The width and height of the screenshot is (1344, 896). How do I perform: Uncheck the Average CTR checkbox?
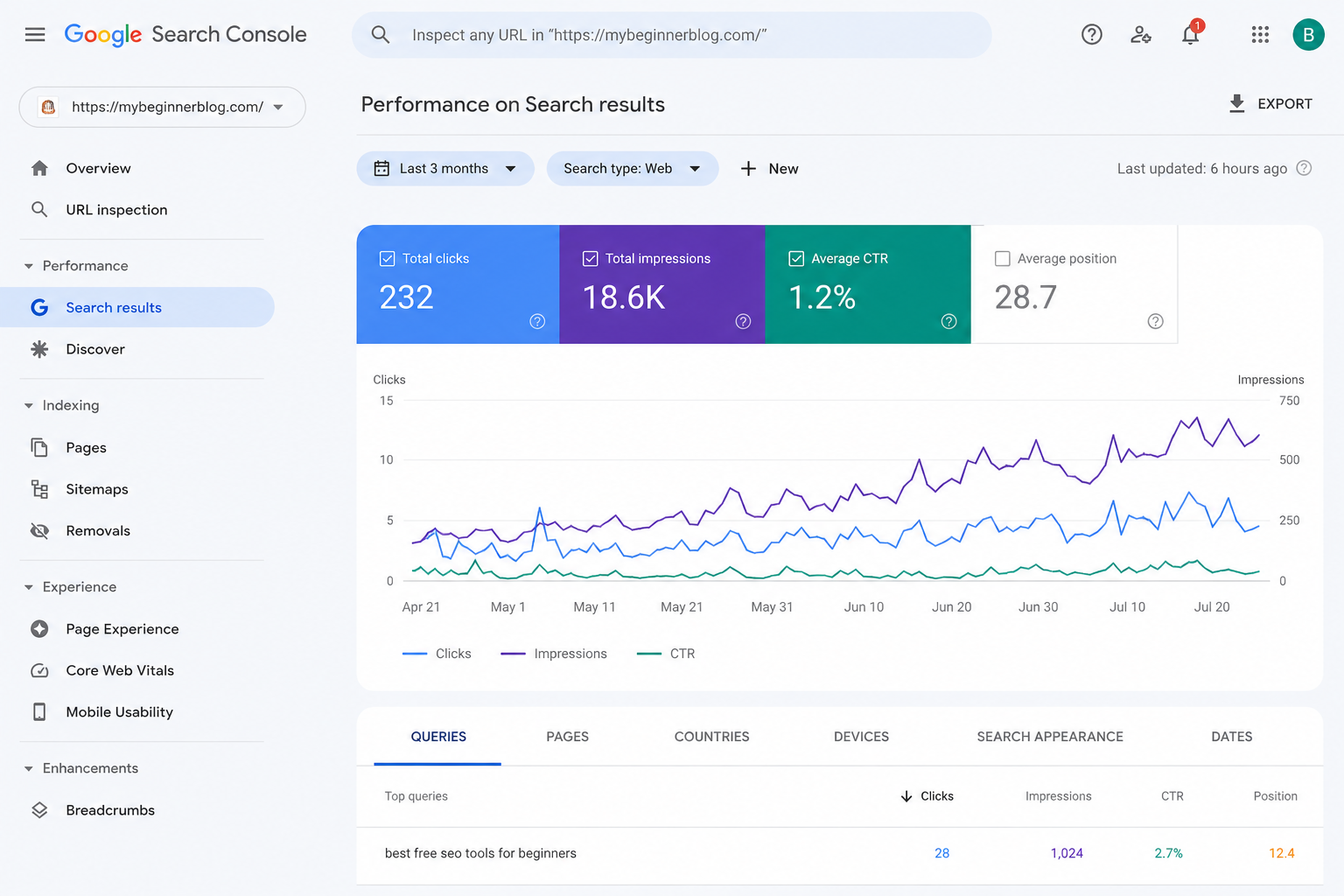[x=796, y=258]
